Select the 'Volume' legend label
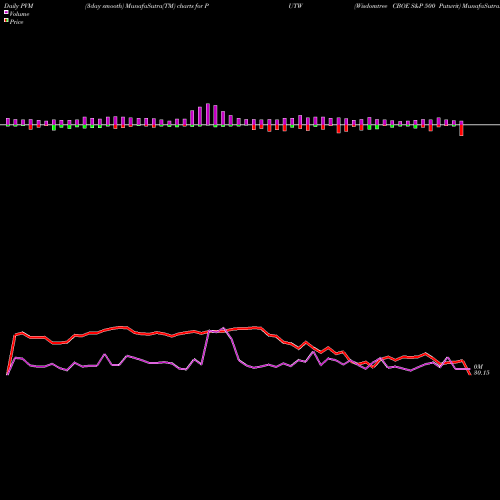This screenshot has height=500, width=500. coord(19,14)
